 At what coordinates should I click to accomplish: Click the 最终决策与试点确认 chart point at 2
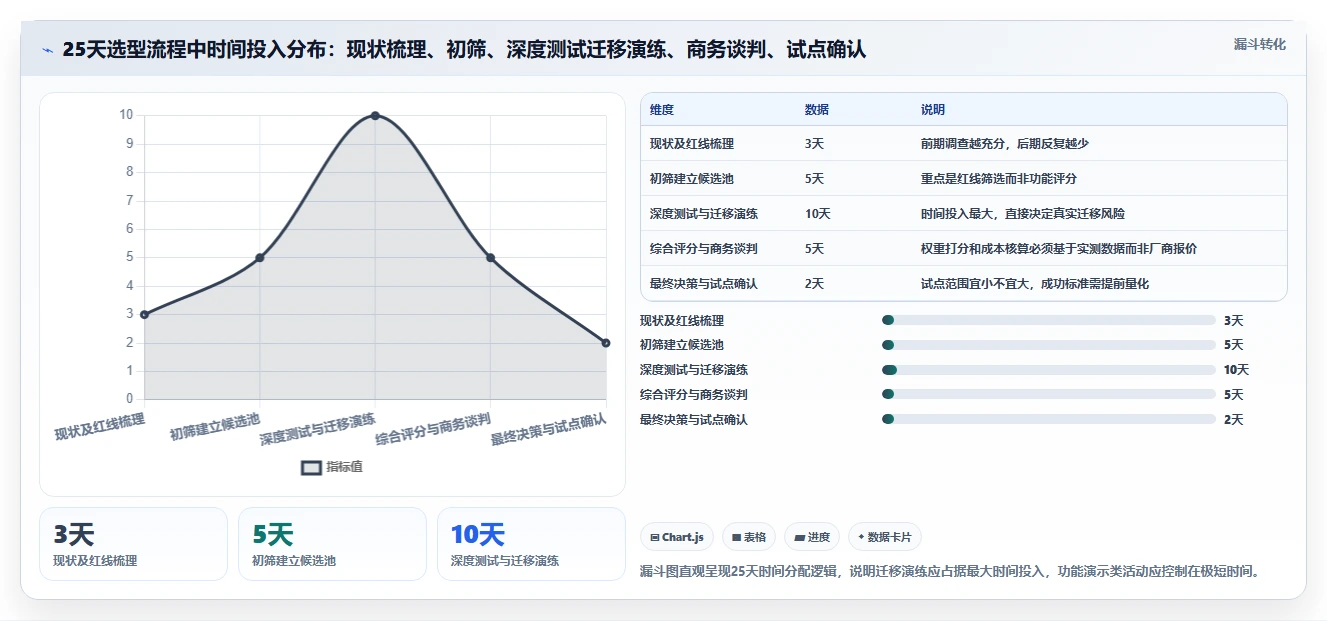(606, 343)
